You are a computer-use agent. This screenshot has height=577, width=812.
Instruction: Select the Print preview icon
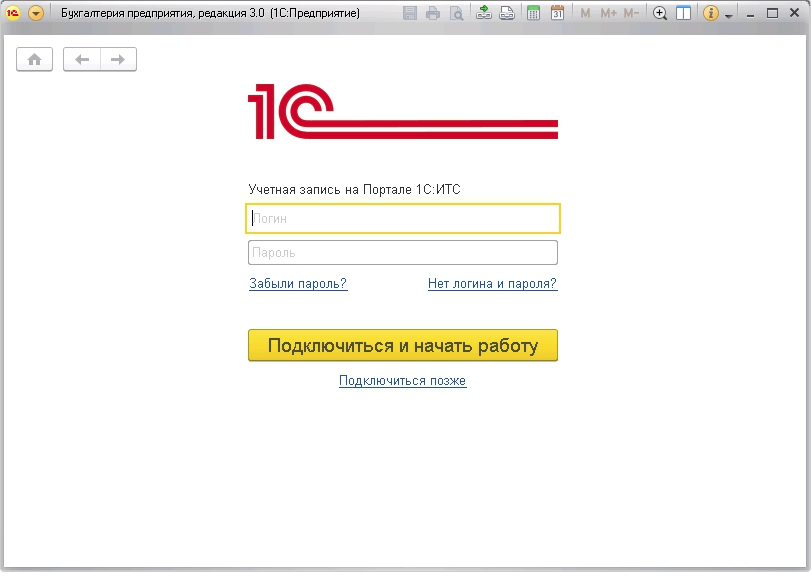tap(458, 12)
